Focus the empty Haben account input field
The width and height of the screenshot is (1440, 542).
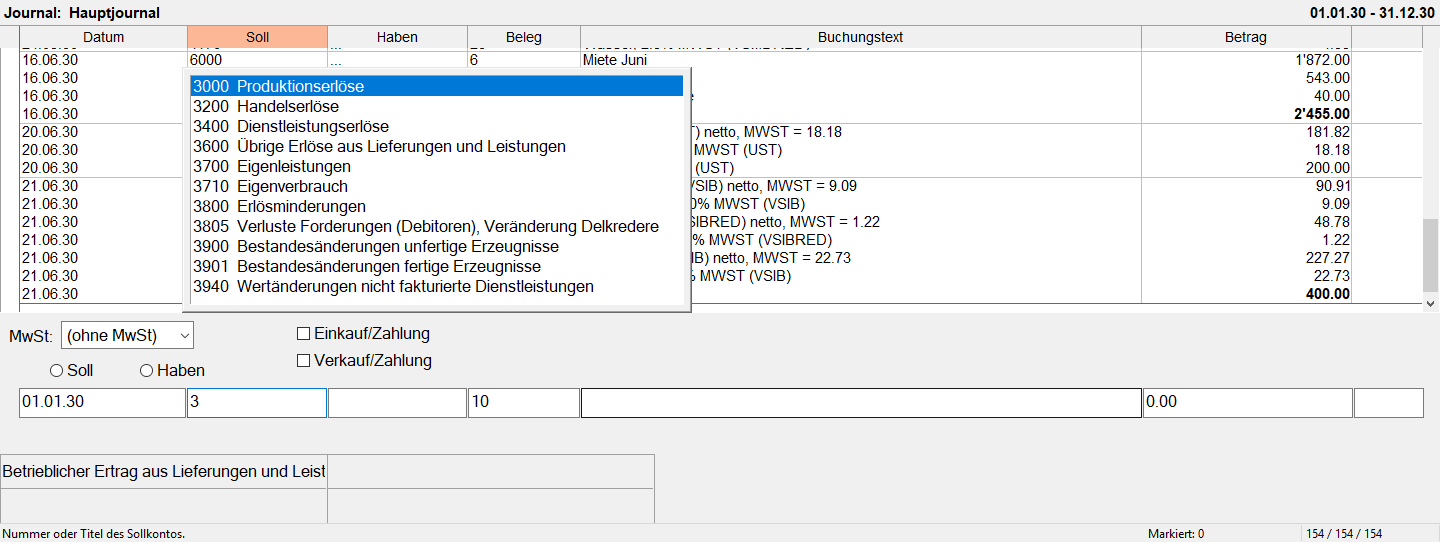click(x=397, y=403)
